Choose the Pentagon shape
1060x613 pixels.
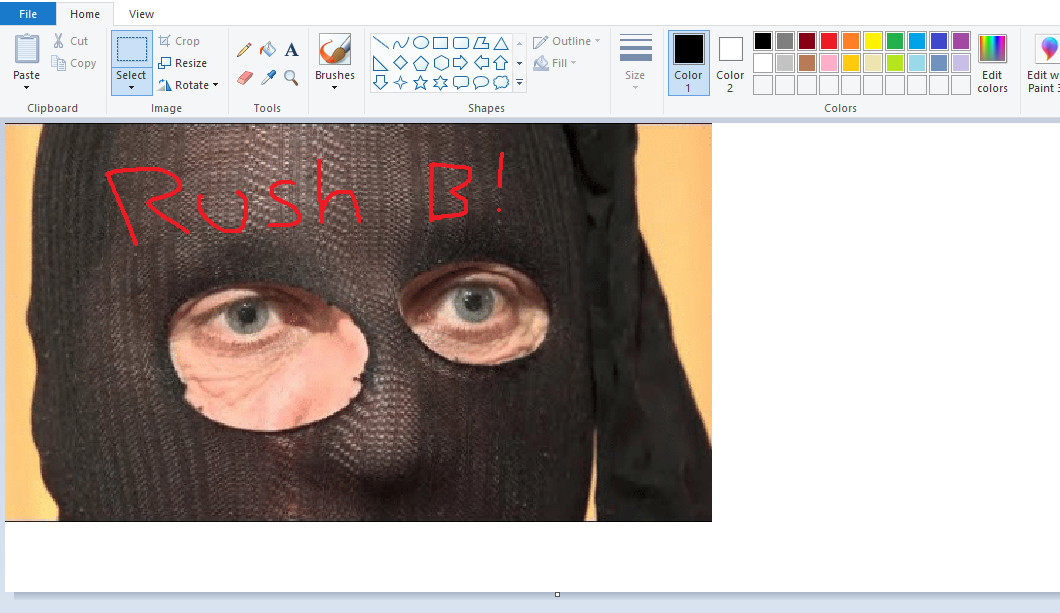(420, 64)
